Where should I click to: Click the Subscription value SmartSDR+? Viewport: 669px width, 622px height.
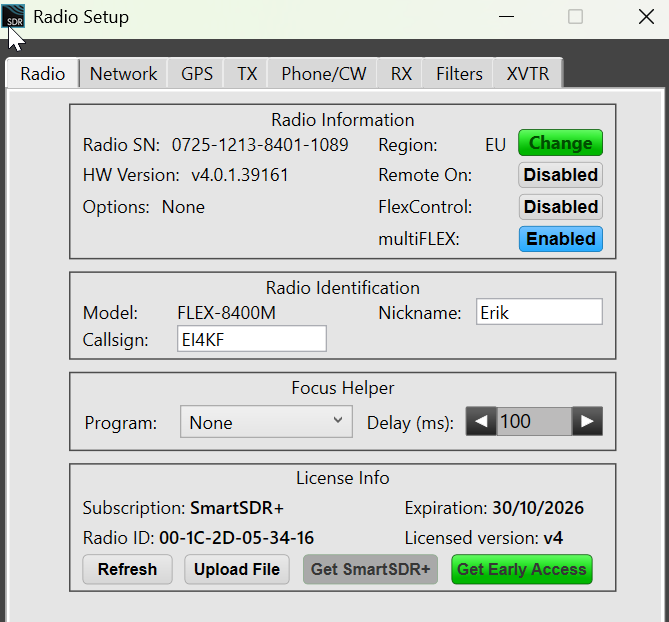[237, 508]
